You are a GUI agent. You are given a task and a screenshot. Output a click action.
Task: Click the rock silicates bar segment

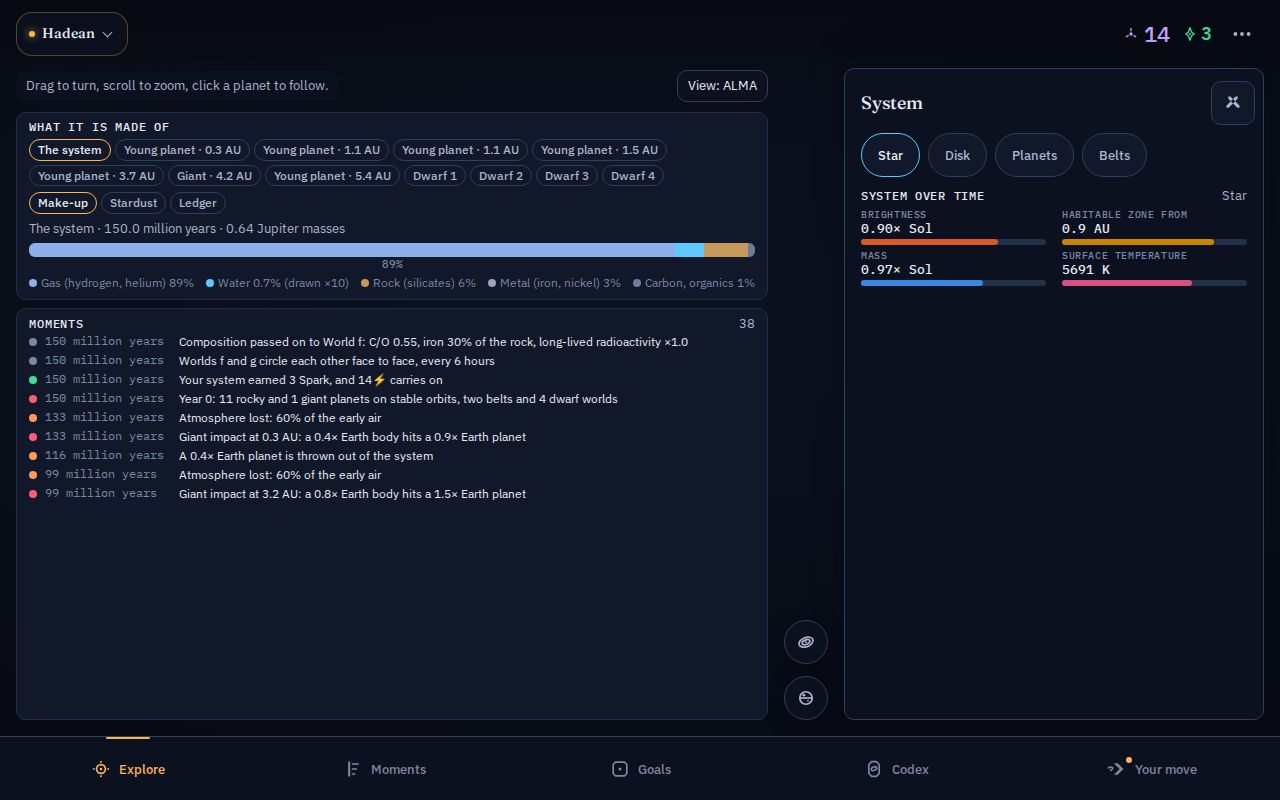point(726,250)
